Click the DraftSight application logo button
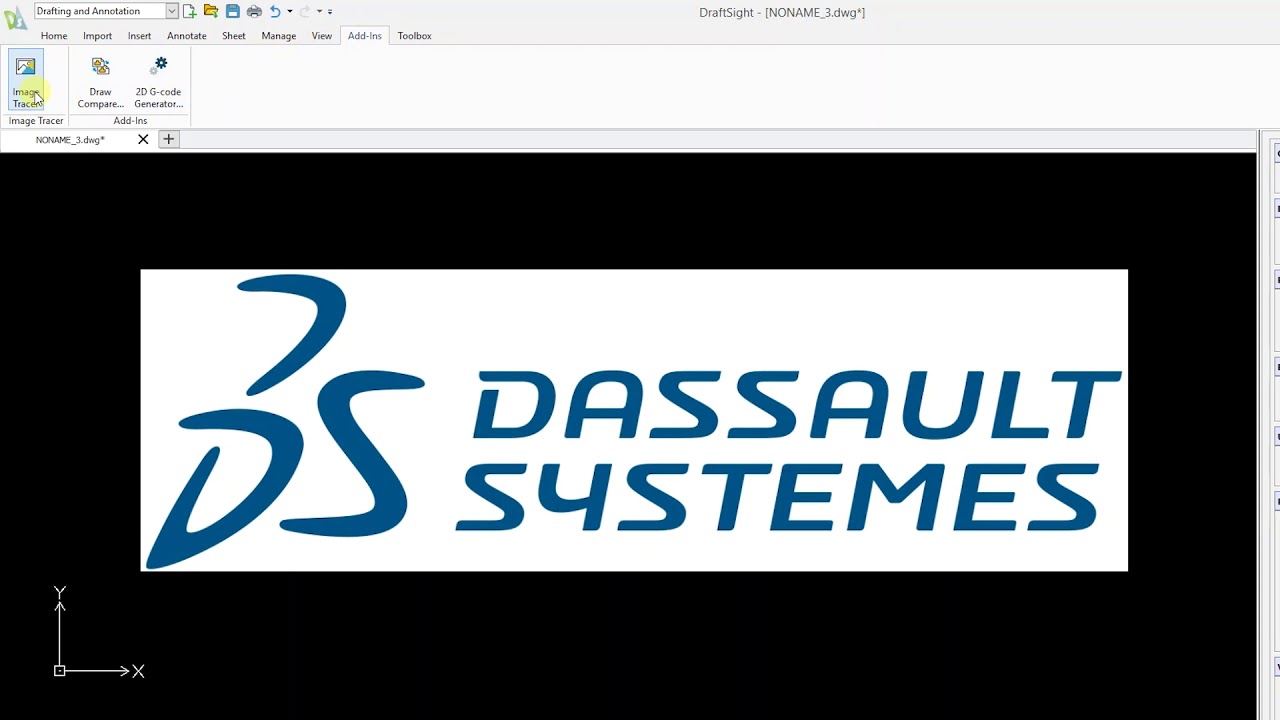This screenshot has height=720, width=1280. (15, 17)
